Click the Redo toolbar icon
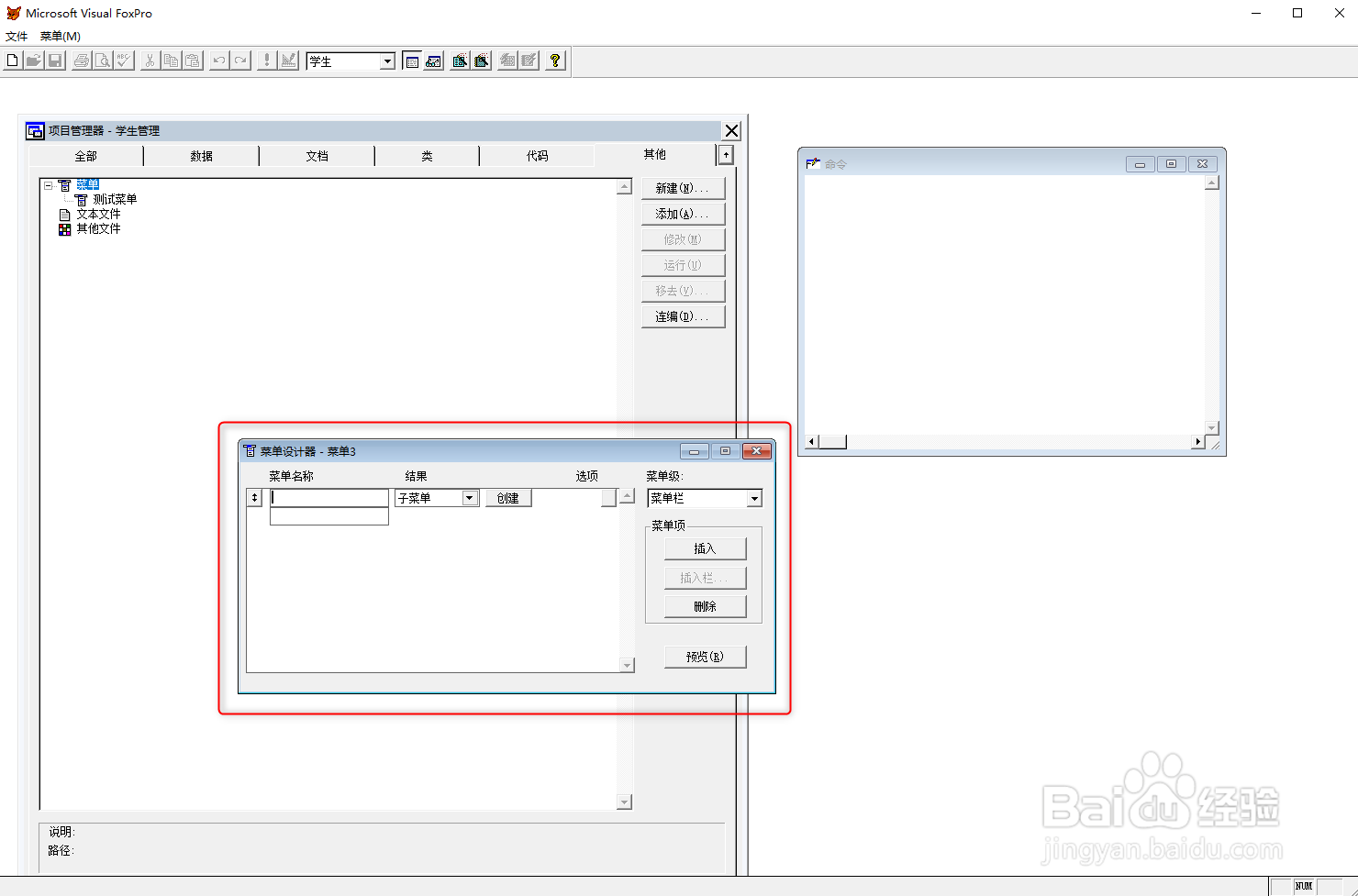This screenshot has width=1358, height=896. (240, 61)
